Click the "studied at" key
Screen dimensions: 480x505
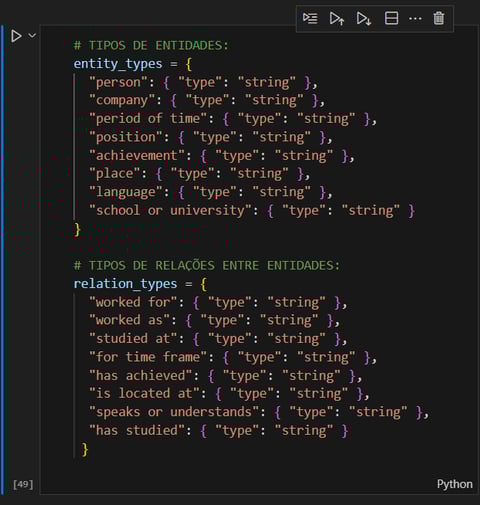tap(133, 339)
